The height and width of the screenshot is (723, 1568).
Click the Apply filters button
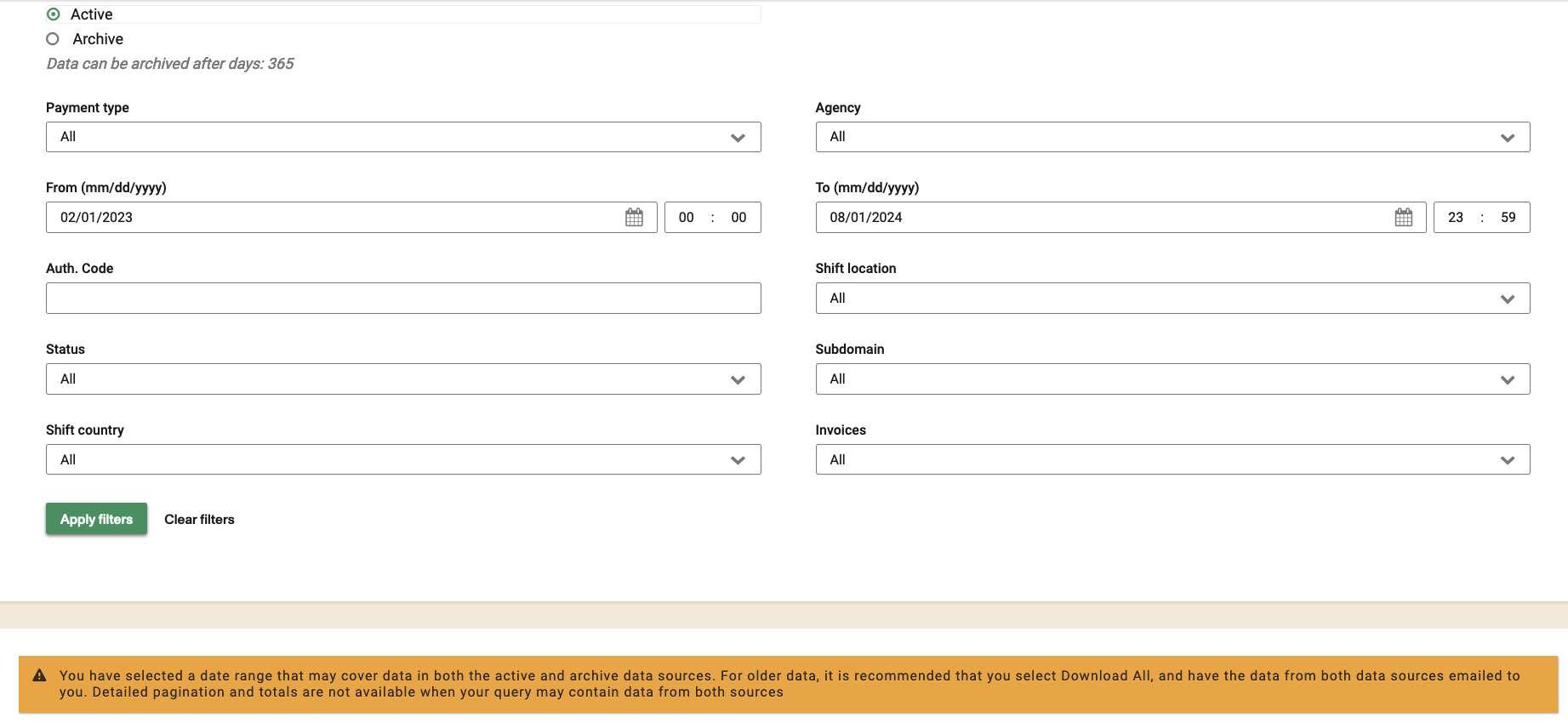coord(96,519)
